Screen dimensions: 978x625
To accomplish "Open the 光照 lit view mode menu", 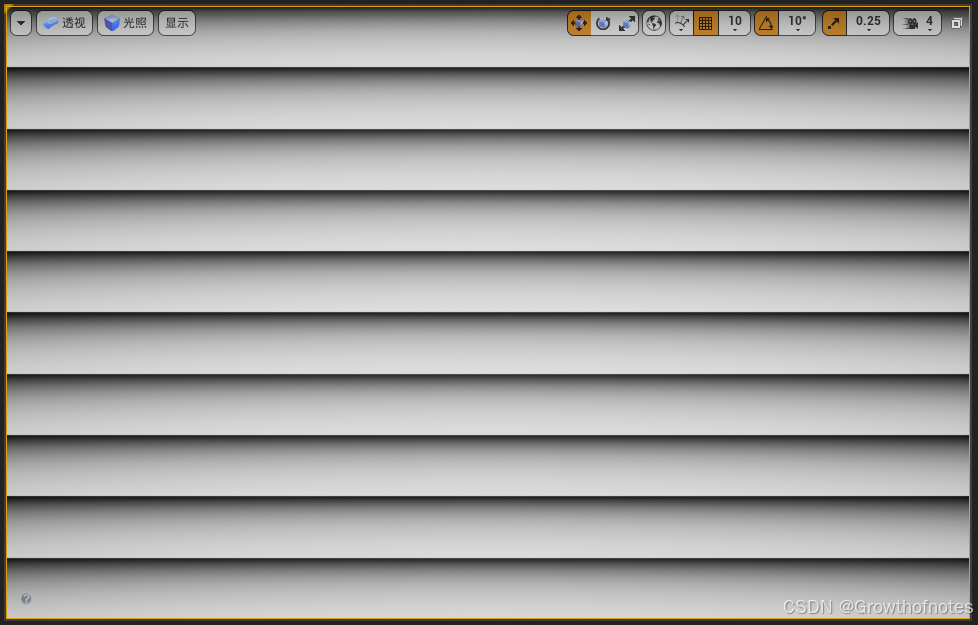I will tap(125, 23).
